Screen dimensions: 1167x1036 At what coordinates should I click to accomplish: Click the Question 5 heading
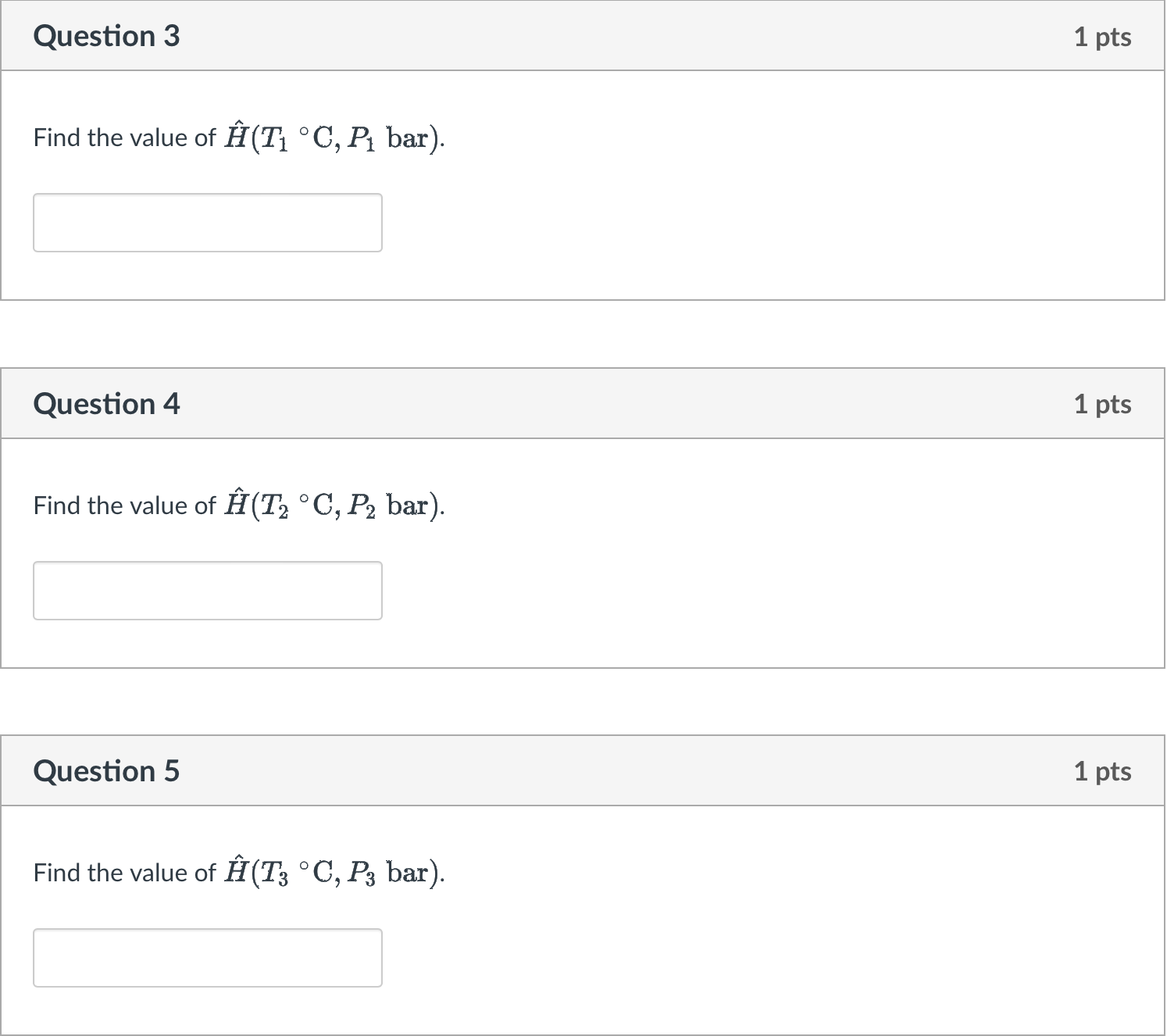[x=106, y=771]
